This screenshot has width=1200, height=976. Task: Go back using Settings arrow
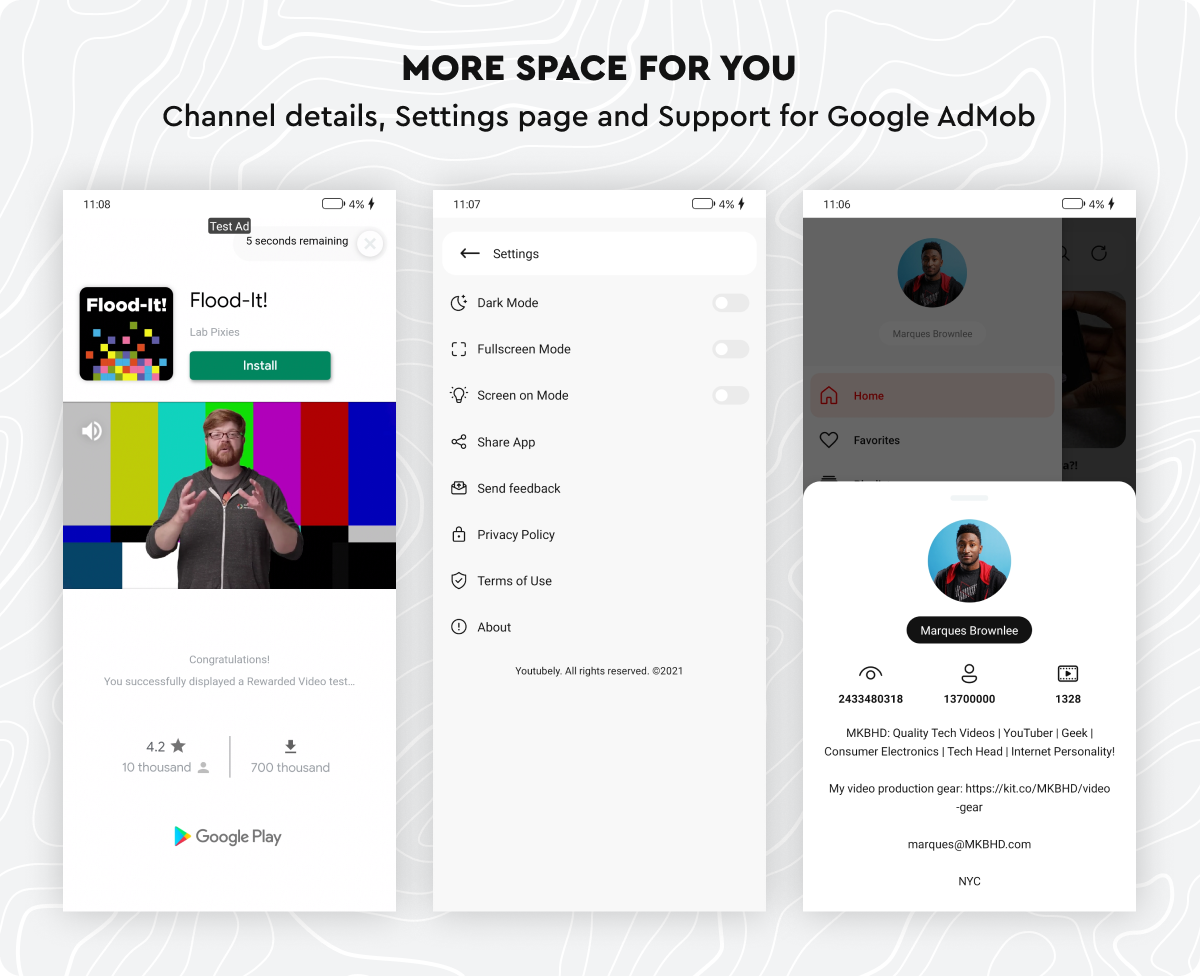(x=470, y=254)
